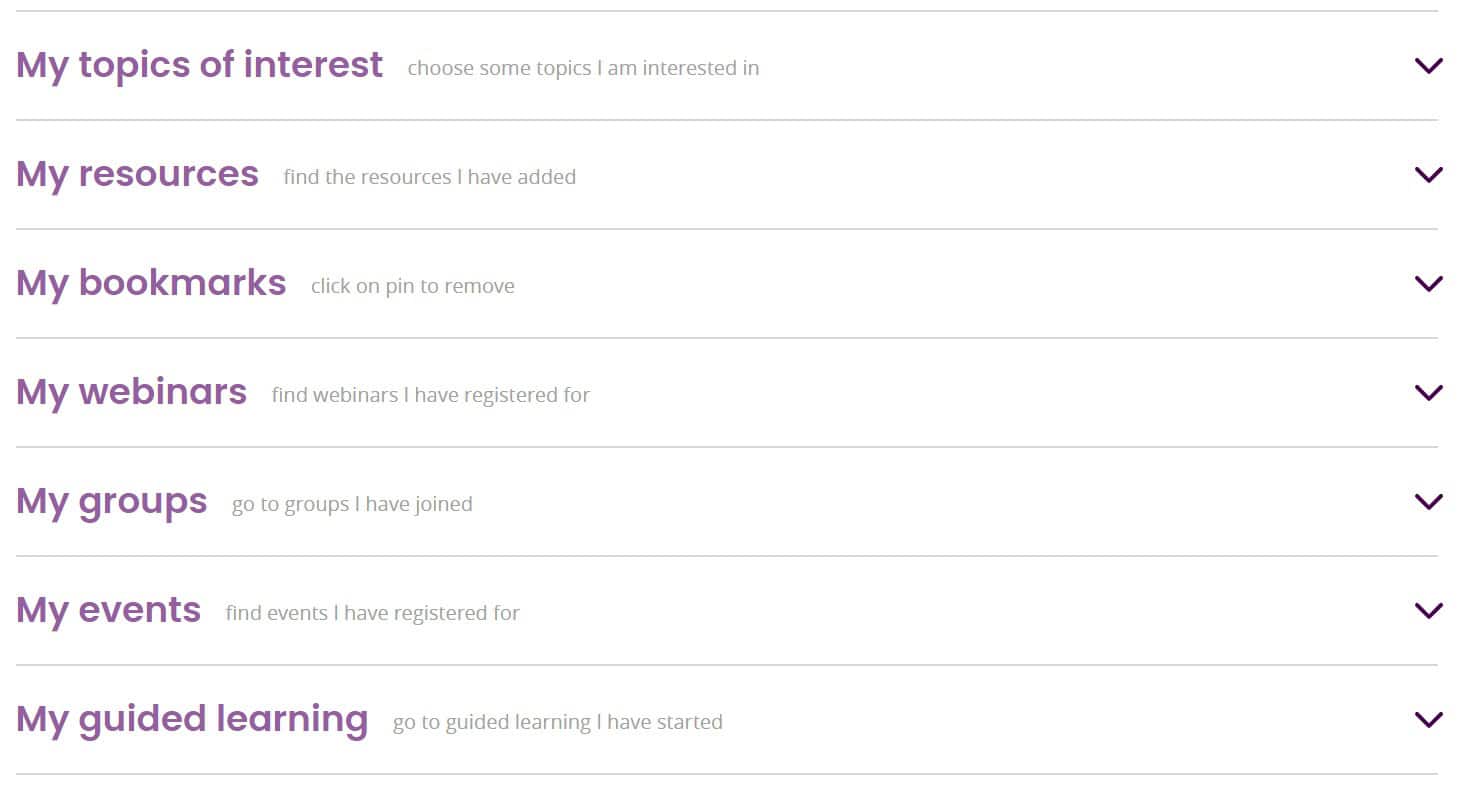Open the "My groups" heading
1476x787 pixels.
pos(111,501)
